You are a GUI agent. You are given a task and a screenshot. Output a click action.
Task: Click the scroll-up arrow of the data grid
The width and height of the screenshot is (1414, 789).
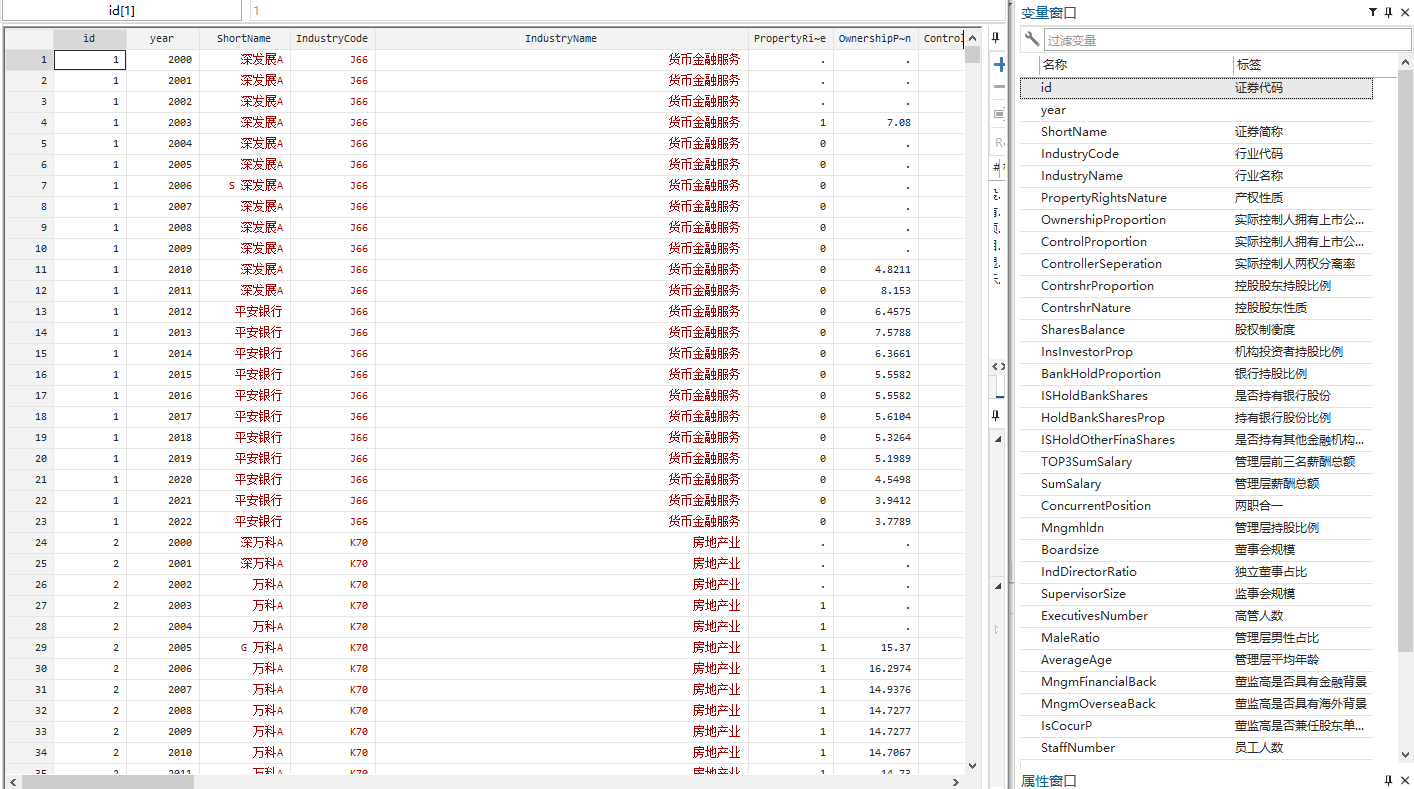(972, 38)
